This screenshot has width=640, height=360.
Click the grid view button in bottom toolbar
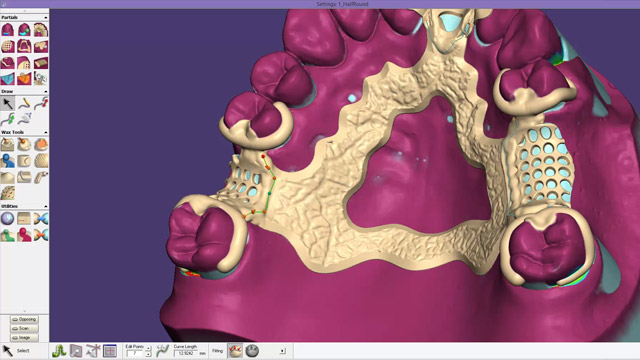click(110, 351)
